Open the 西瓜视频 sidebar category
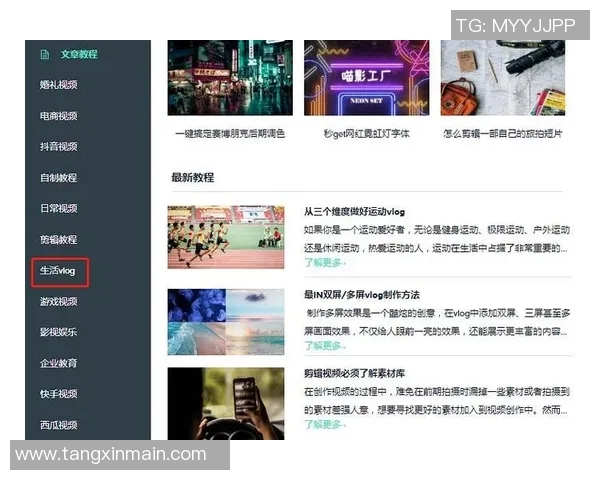The width and height of the screenshot is (600, 480). 58,425
